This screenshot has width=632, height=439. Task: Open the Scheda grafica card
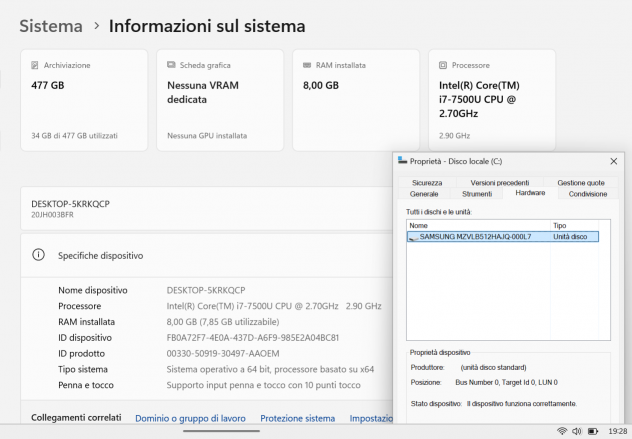click(220, 100)
